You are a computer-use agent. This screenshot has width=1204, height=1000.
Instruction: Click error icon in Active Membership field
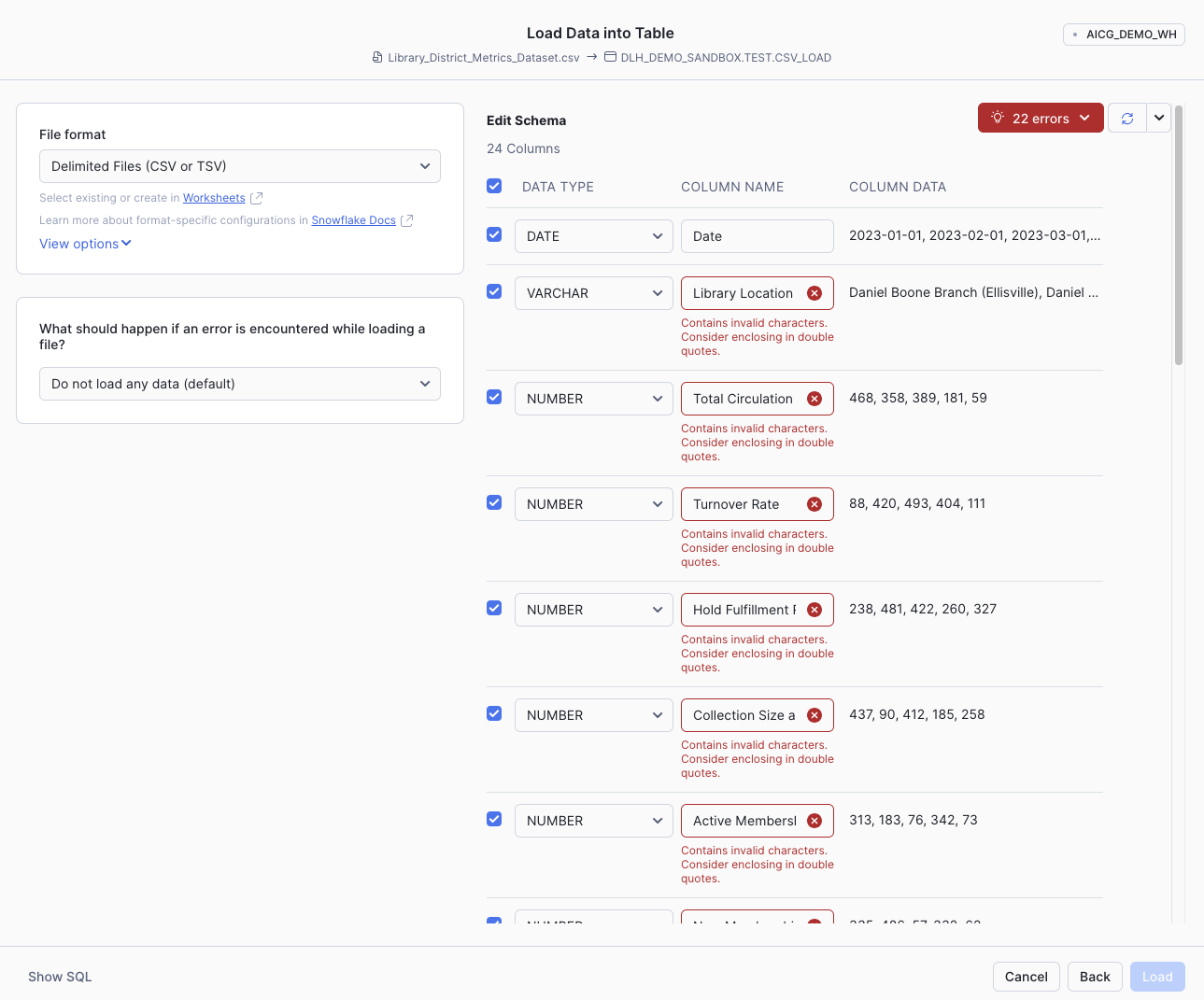(814, 821)
